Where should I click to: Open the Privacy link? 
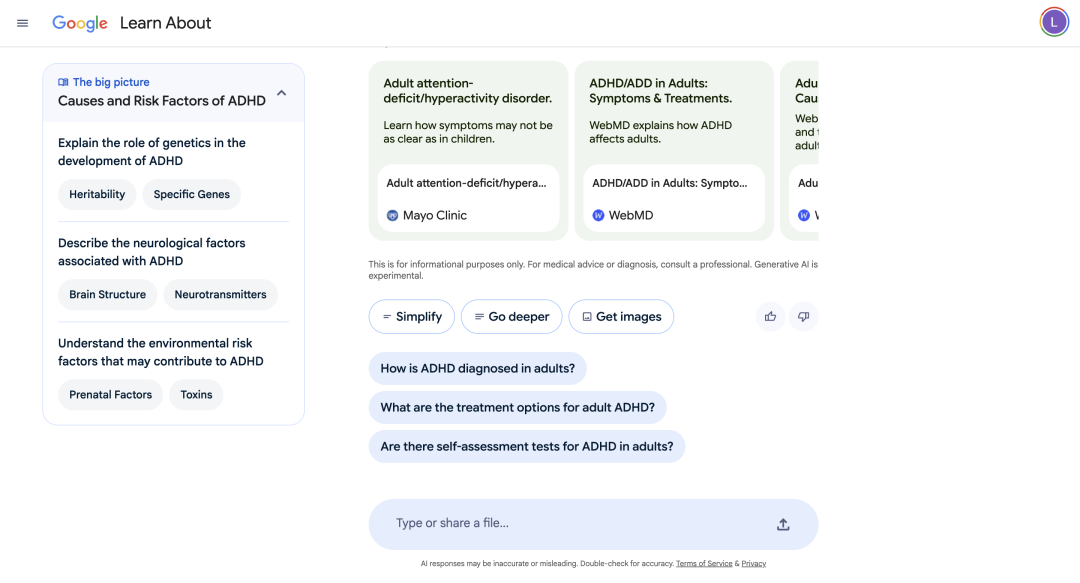pyautogui.click(x=753, y=564)
